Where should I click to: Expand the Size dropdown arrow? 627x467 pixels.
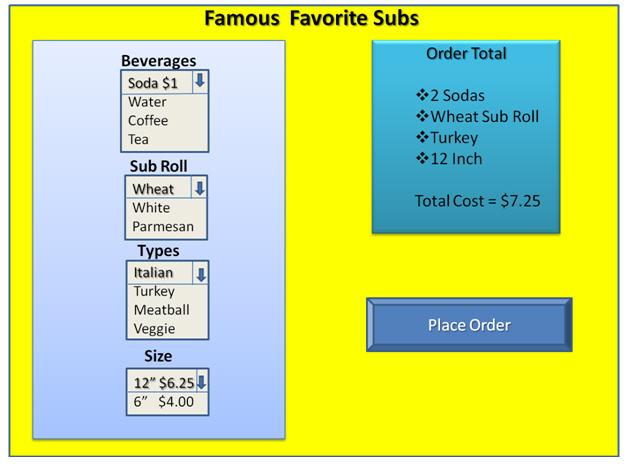click(x=201, y=382)
